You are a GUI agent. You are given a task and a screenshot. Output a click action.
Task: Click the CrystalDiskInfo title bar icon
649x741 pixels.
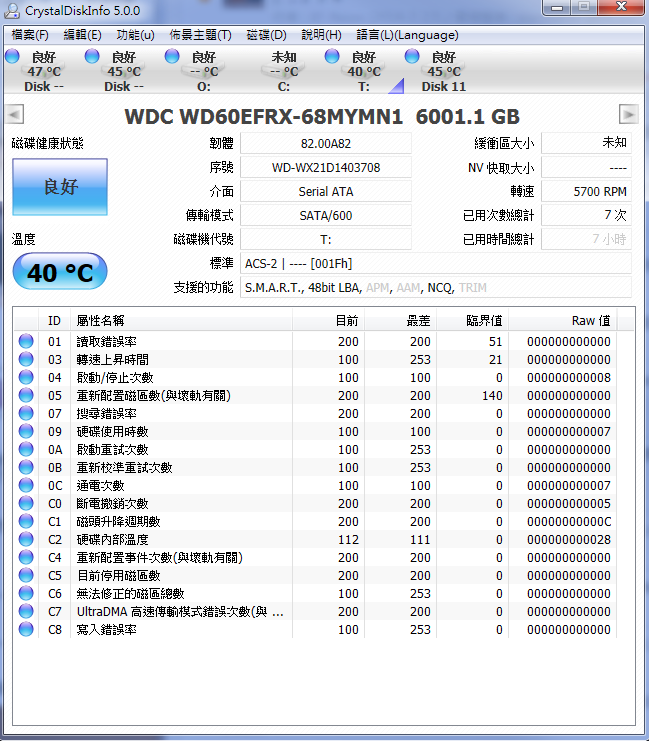tap(12, 10)
